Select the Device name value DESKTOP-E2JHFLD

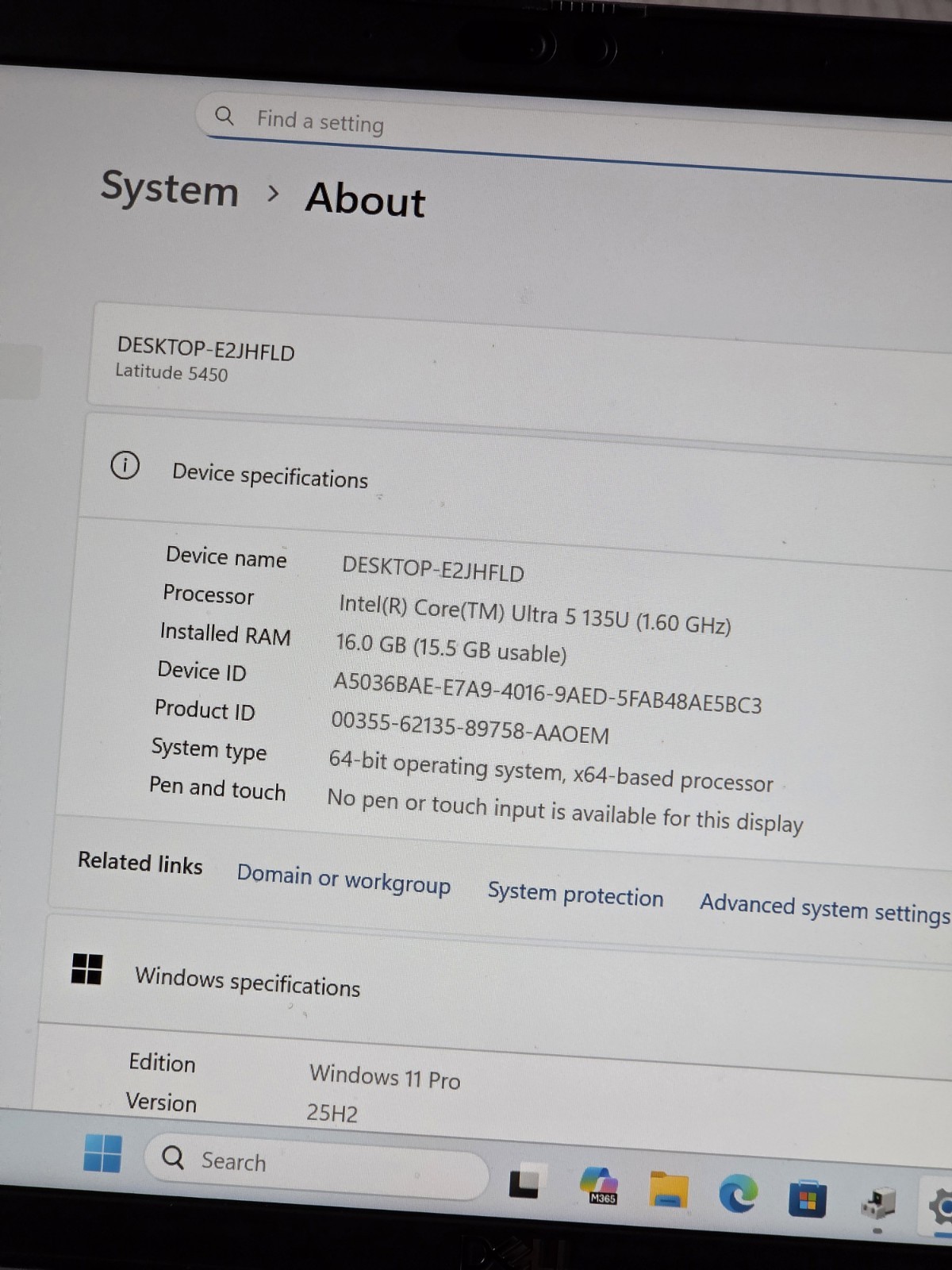click(x=433, y=569)
